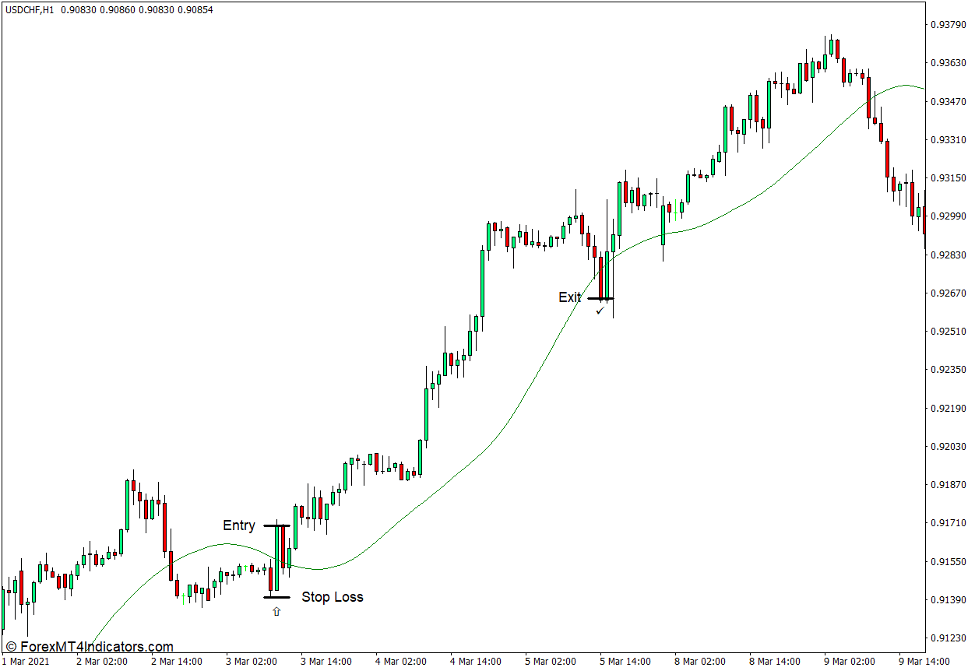This screenshot has height=672, width=977.
Task: Click the 0.92670 level on the price scale
Action: 947,292
